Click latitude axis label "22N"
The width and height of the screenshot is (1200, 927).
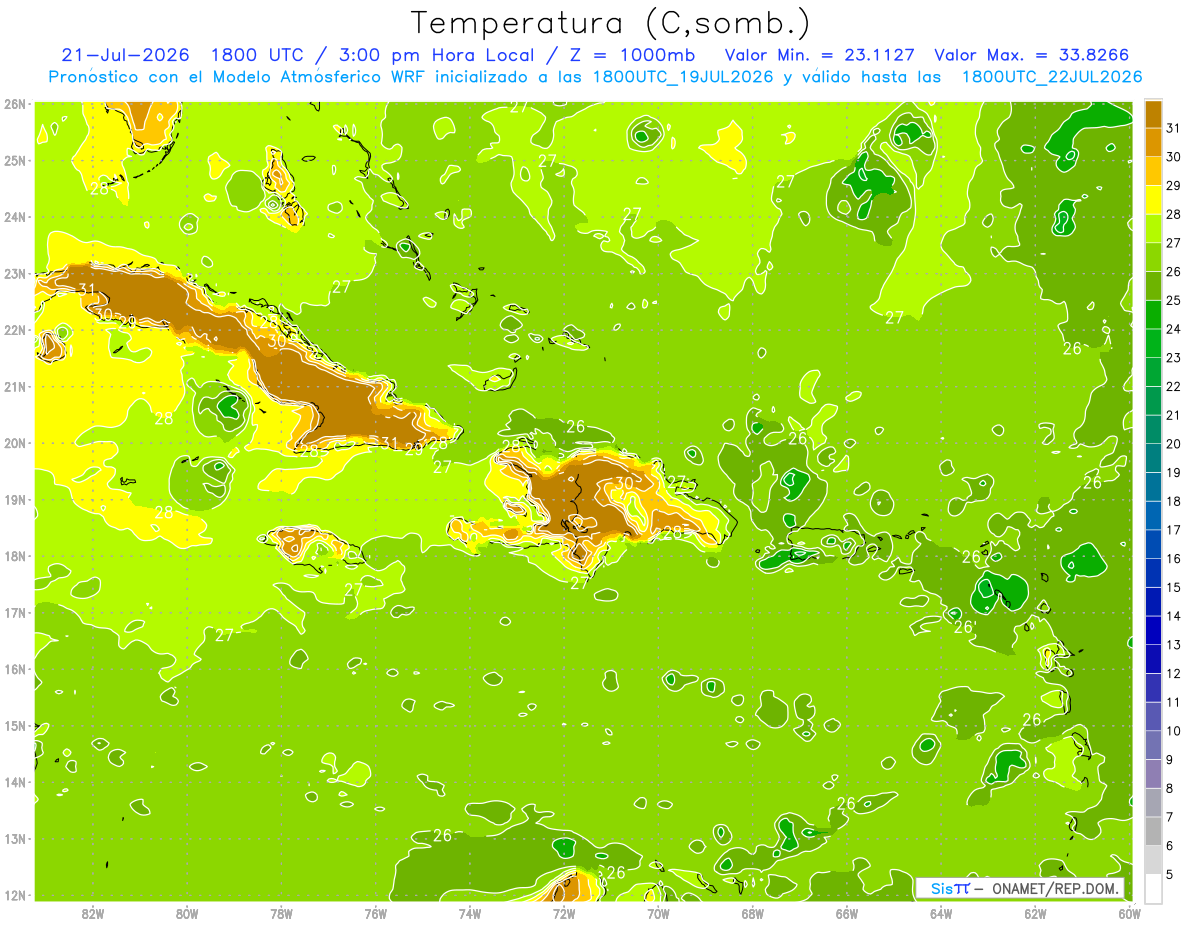15,330
